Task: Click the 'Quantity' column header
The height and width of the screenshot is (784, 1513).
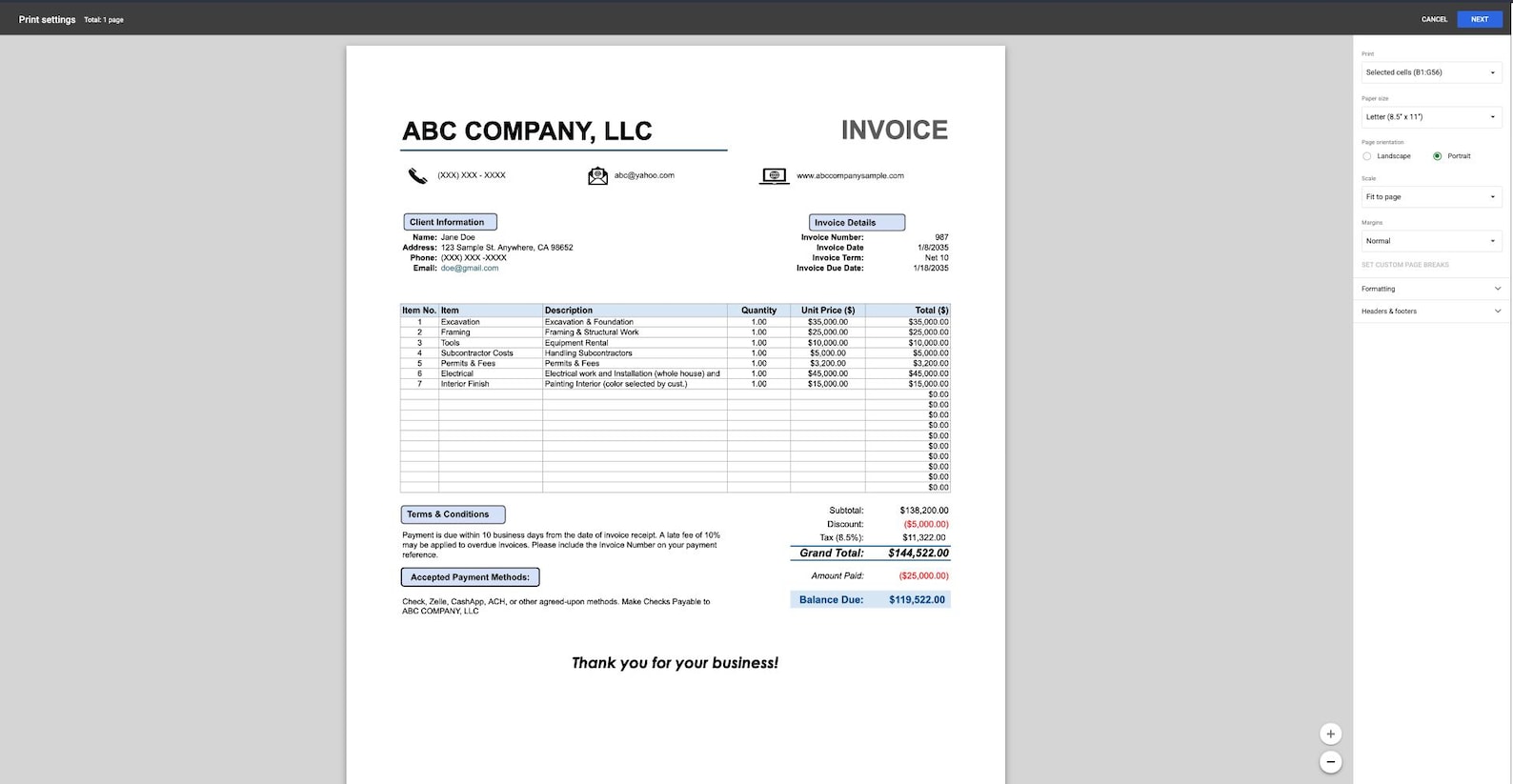Action: point(758,311)
